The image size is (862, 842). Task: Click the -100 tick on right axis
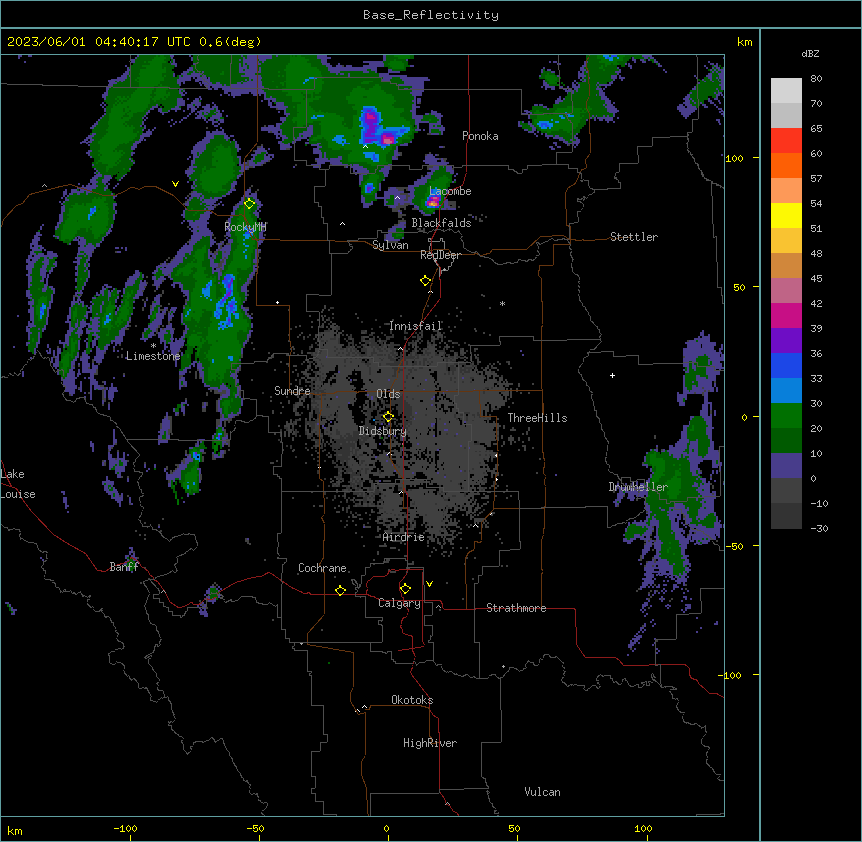pos(730,675)
